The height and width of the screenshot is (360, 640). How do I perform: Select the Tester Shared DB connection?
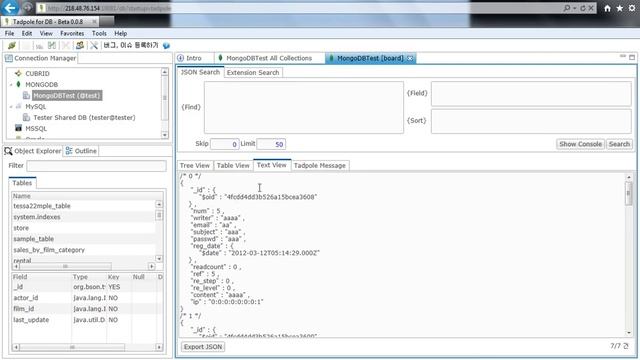click(84, 117)
